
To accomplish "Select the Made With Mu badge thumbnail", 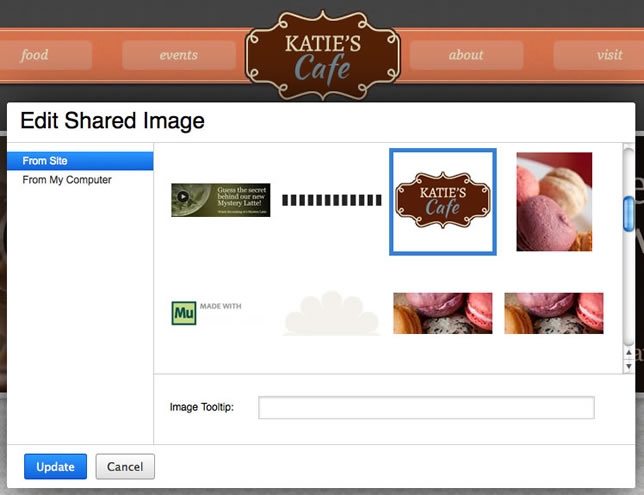I will (x=207, y=313).
